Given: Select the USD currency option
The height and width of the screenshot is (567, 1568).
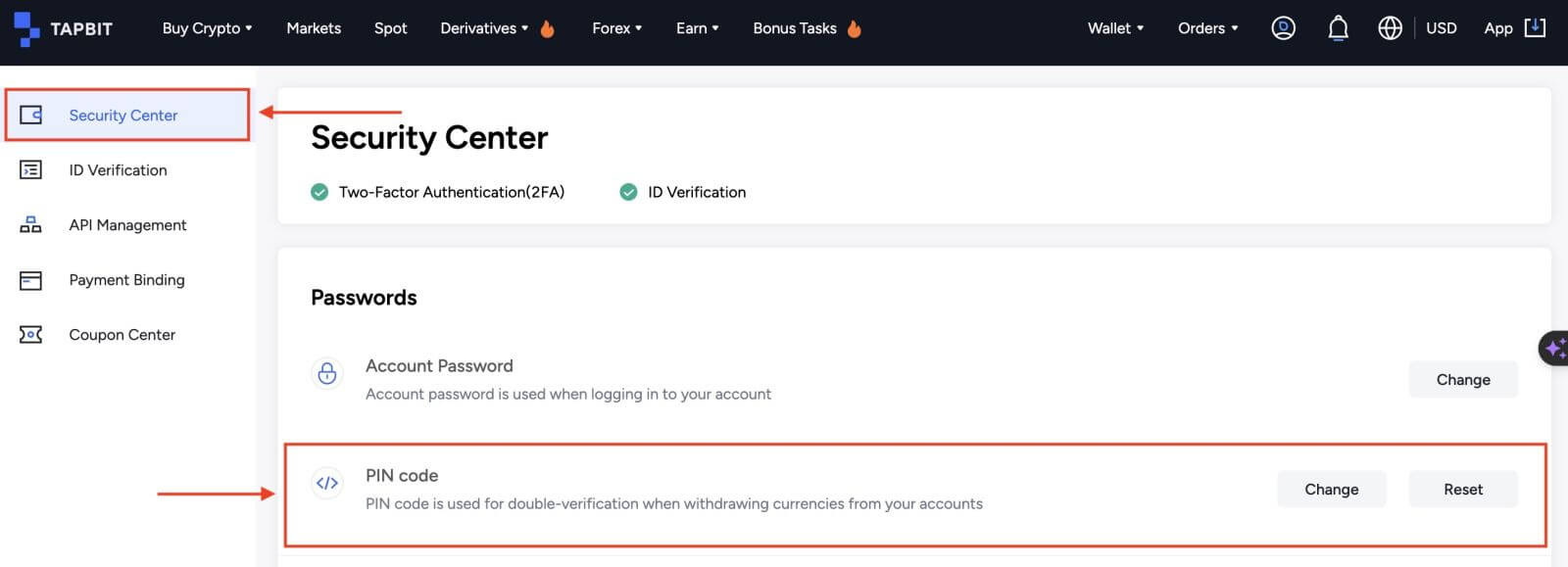Looking at the screenshot, I should click(x=1441, y=28).
